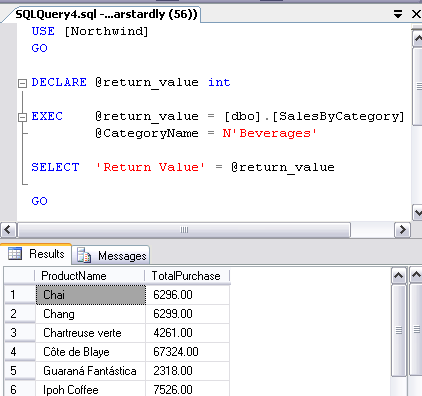
Task: Switch to the Messages tab
Action: pyautogui.click(x=111, y=256)
